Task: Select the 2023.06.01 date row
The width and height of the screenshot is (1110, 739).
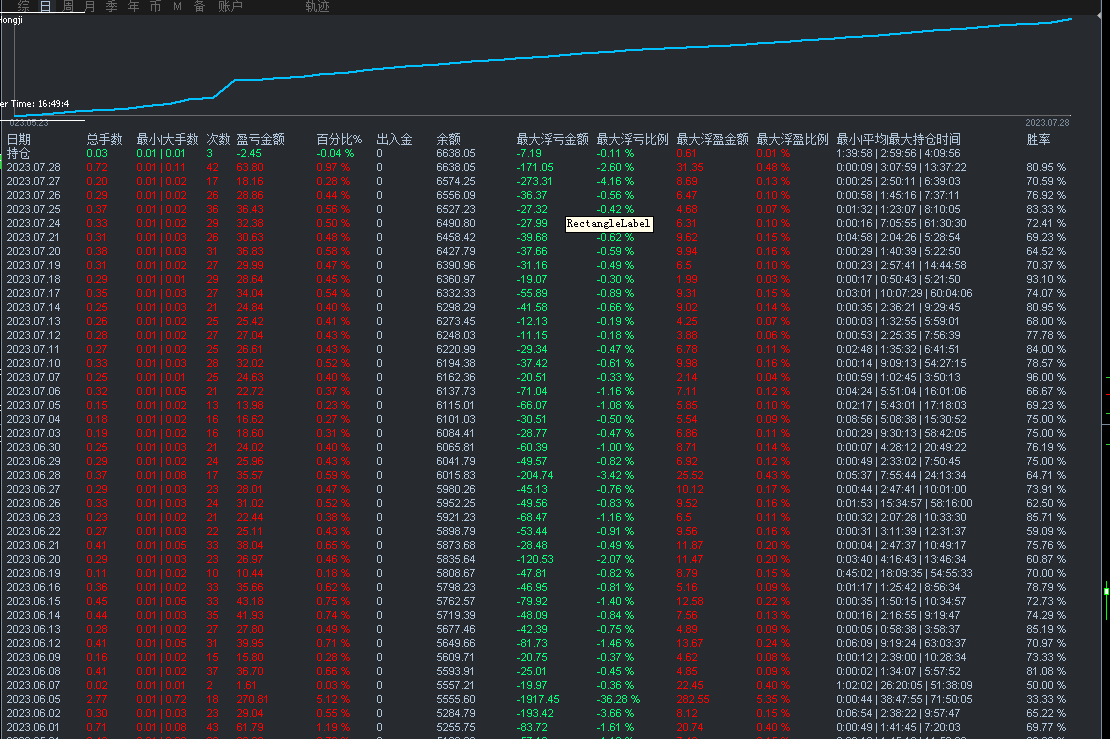Action: 34,728
